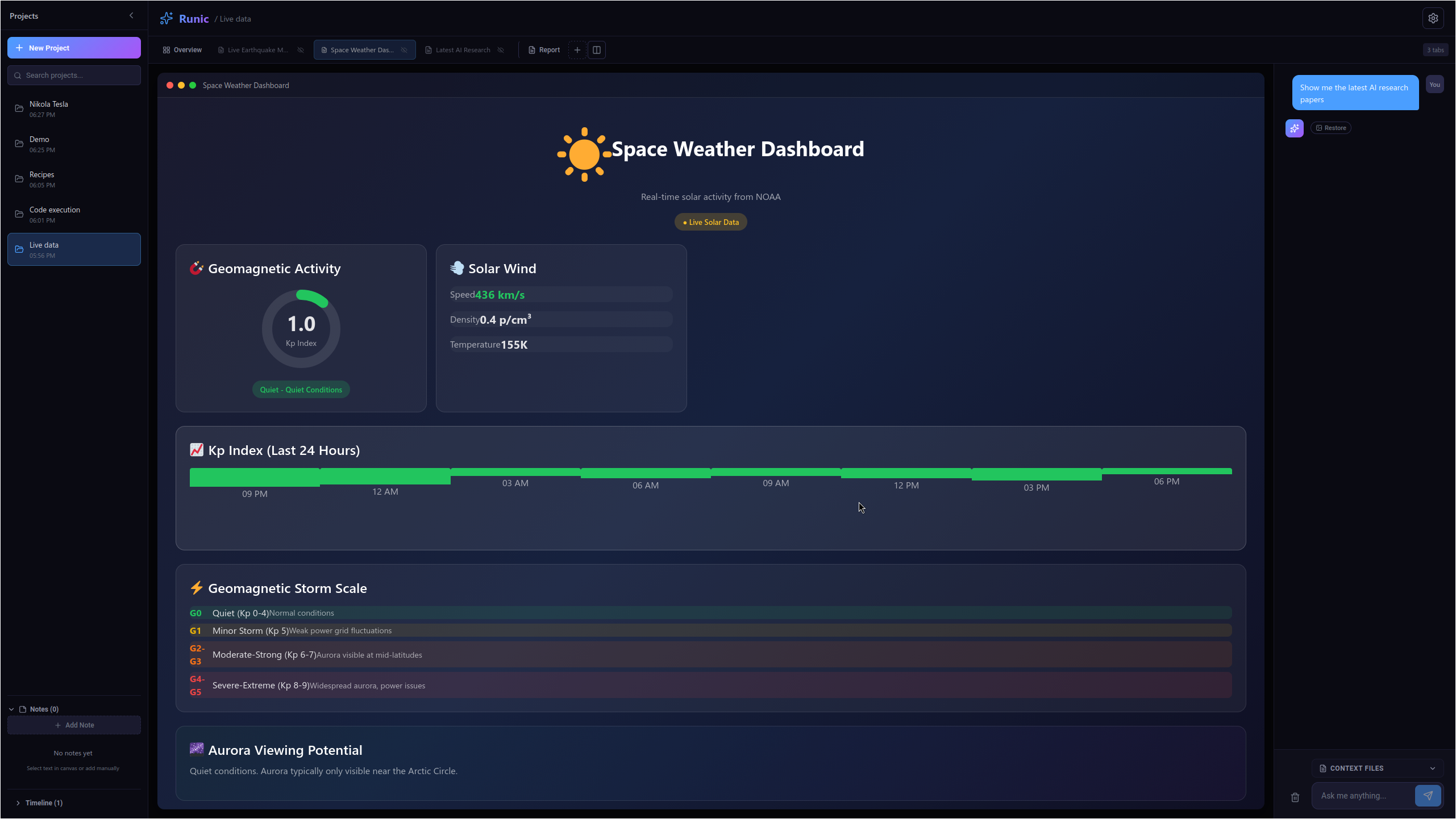Click the AI assistant avatar icon in chat

coord(1294,128)
